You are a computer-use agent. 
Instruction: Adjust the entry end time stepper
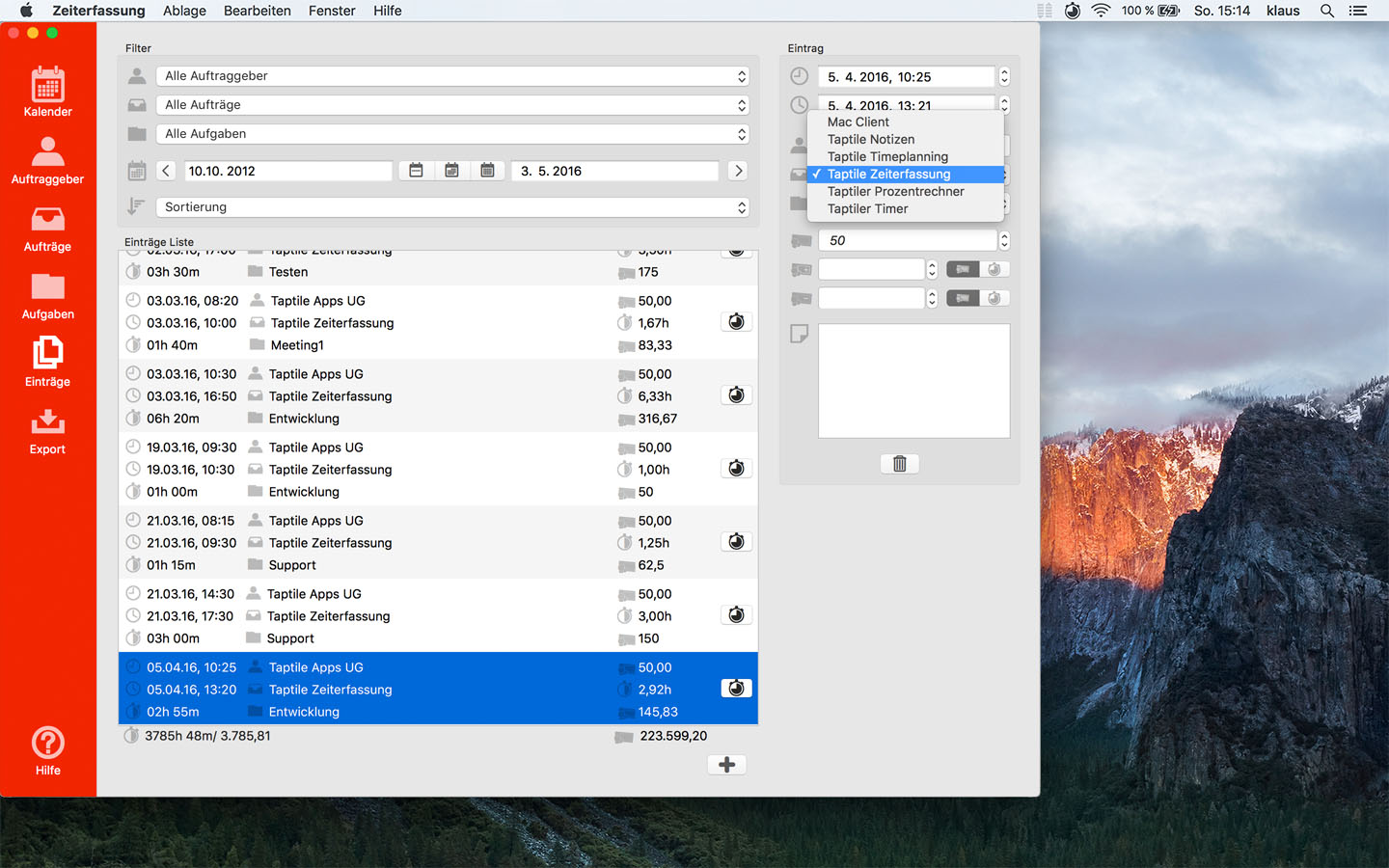click(x=1004, y=103)
